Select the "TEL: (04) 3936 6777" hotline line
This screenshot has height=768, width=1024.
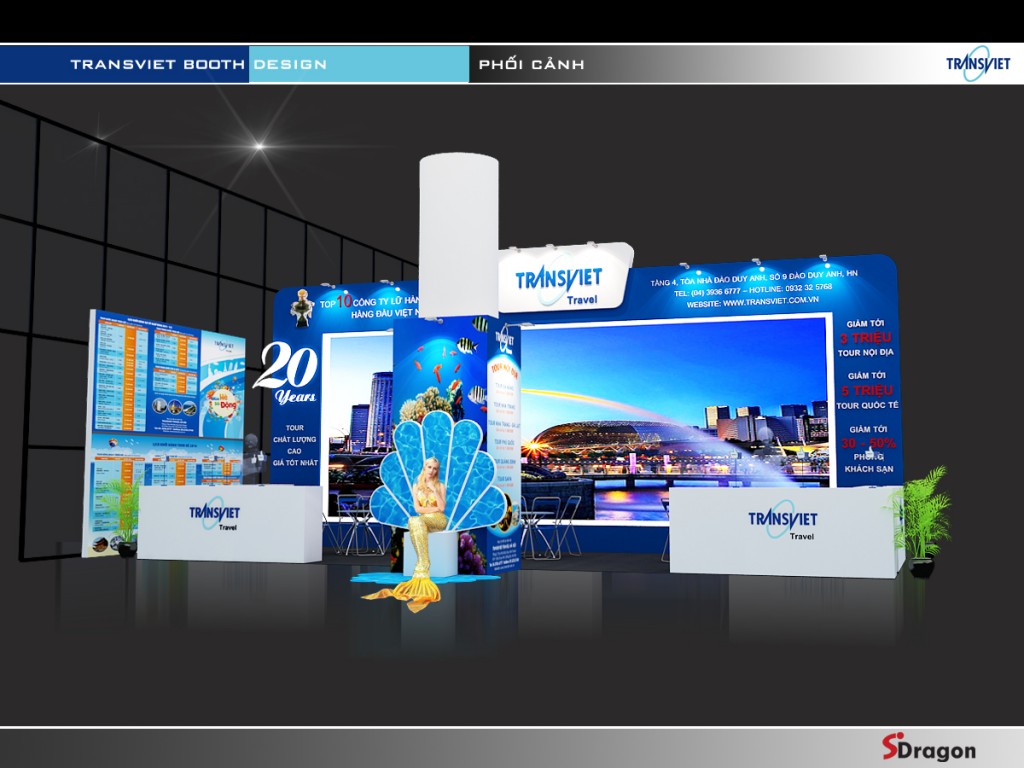(753, 290)
